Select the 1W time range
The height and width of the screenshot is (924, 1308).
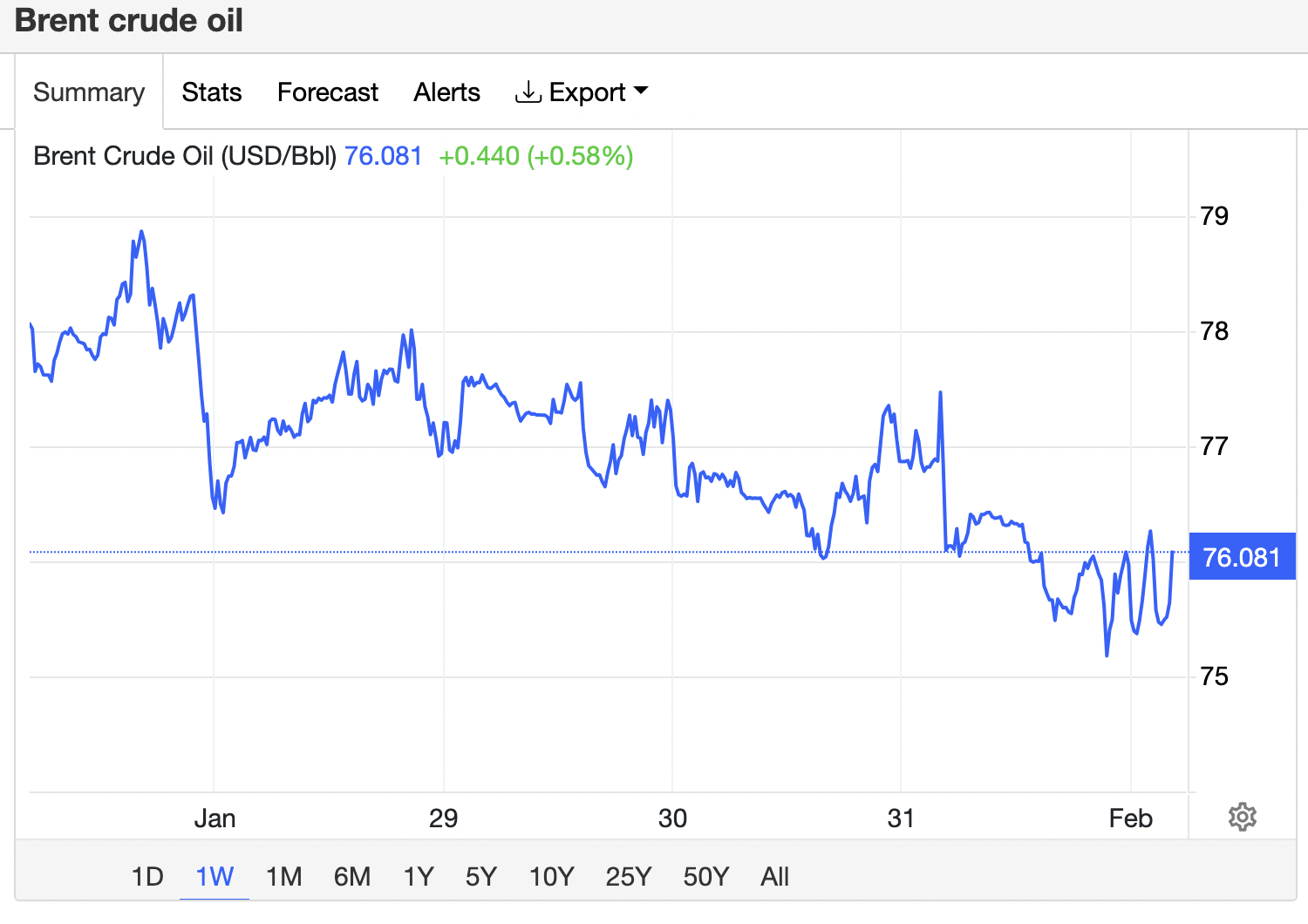215,876
